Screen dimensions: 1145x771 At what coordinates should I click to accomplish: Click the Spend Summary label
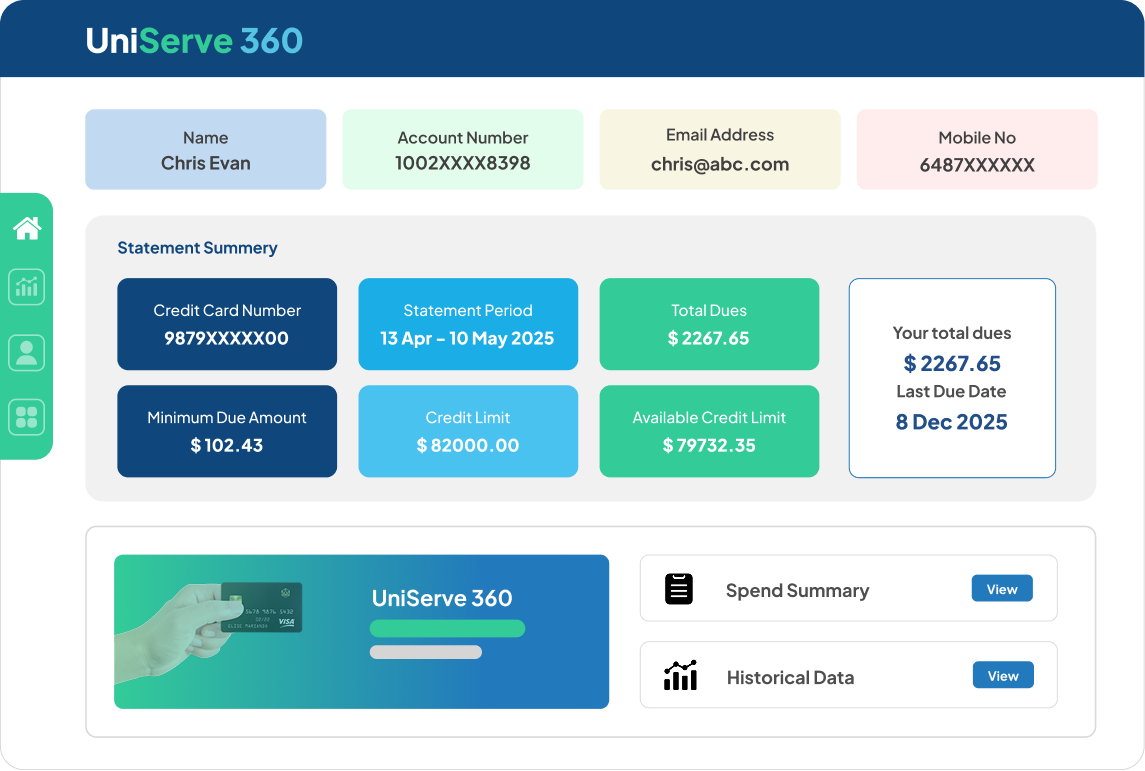coord(797,590)
